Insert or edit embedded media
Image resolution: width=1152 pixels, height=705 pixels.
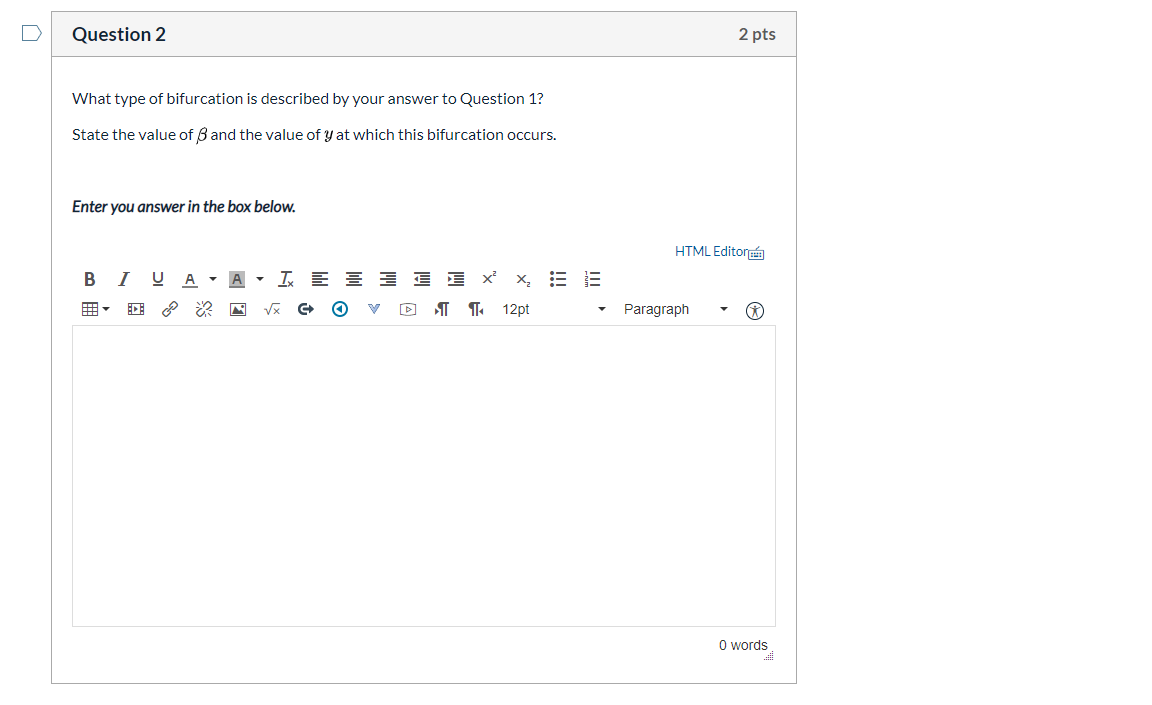pyautogui.click(x=136, y=309)
